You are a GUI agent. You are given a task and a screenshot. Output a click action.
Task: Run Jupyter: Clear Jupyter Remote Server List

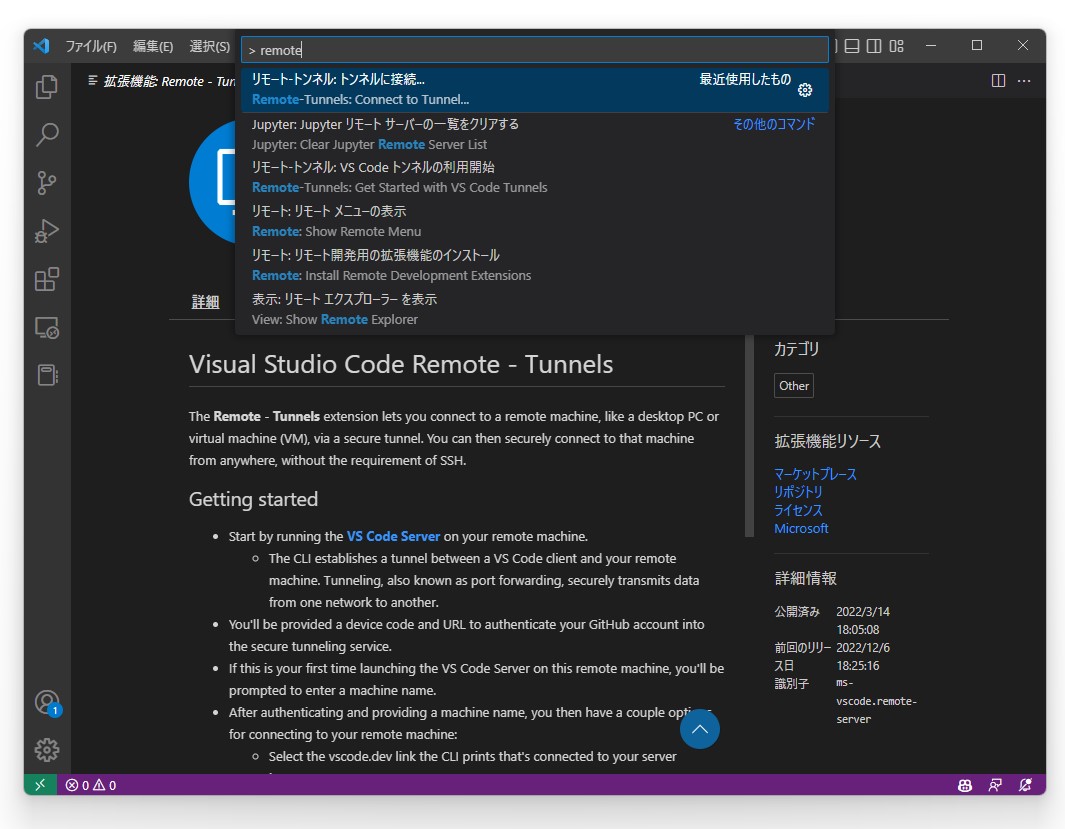(x=535, y=134)
